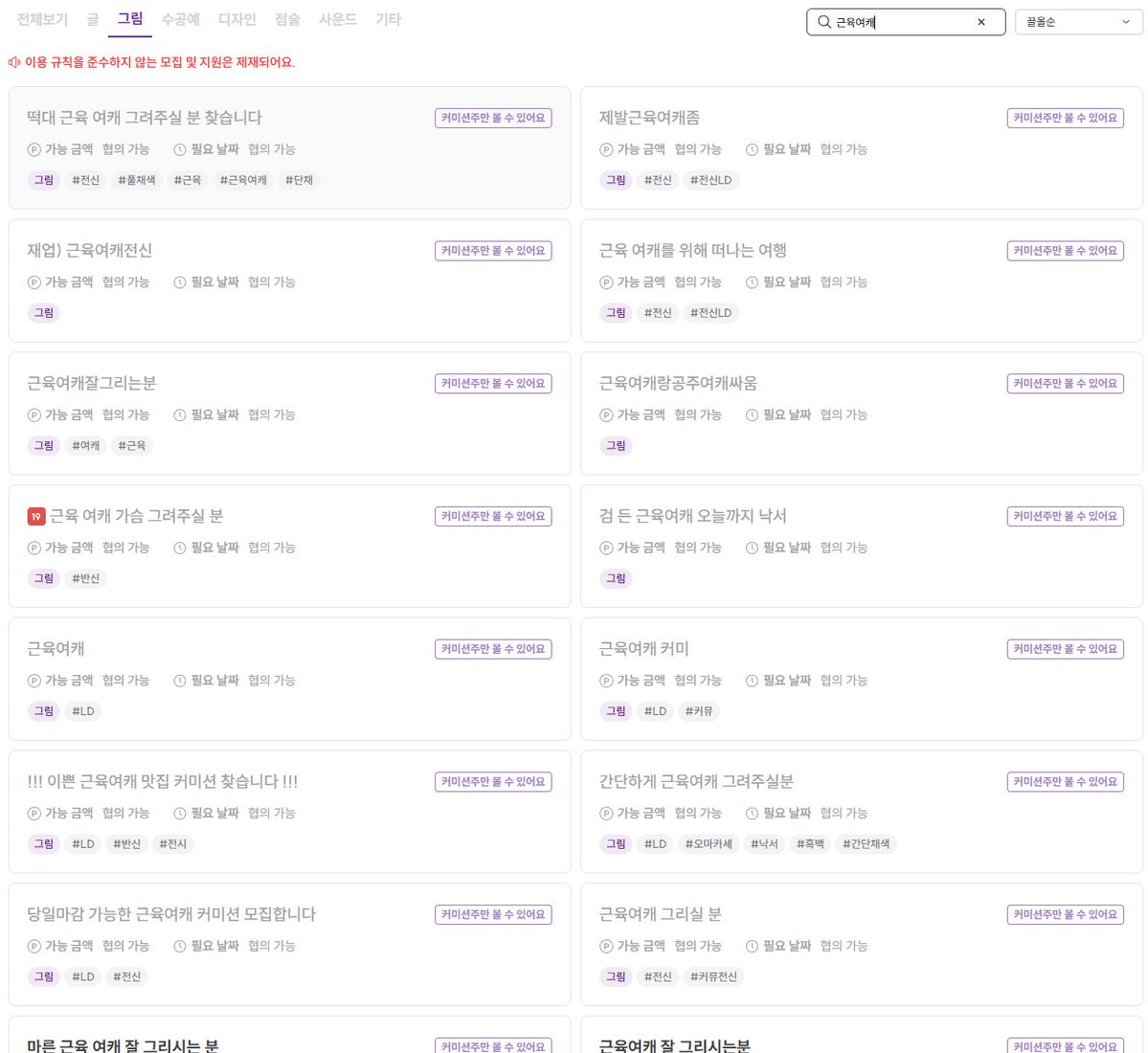1148x1053 pixels.
Task: Click the #풀채색 tag
Action: click(x=136, y=180)
